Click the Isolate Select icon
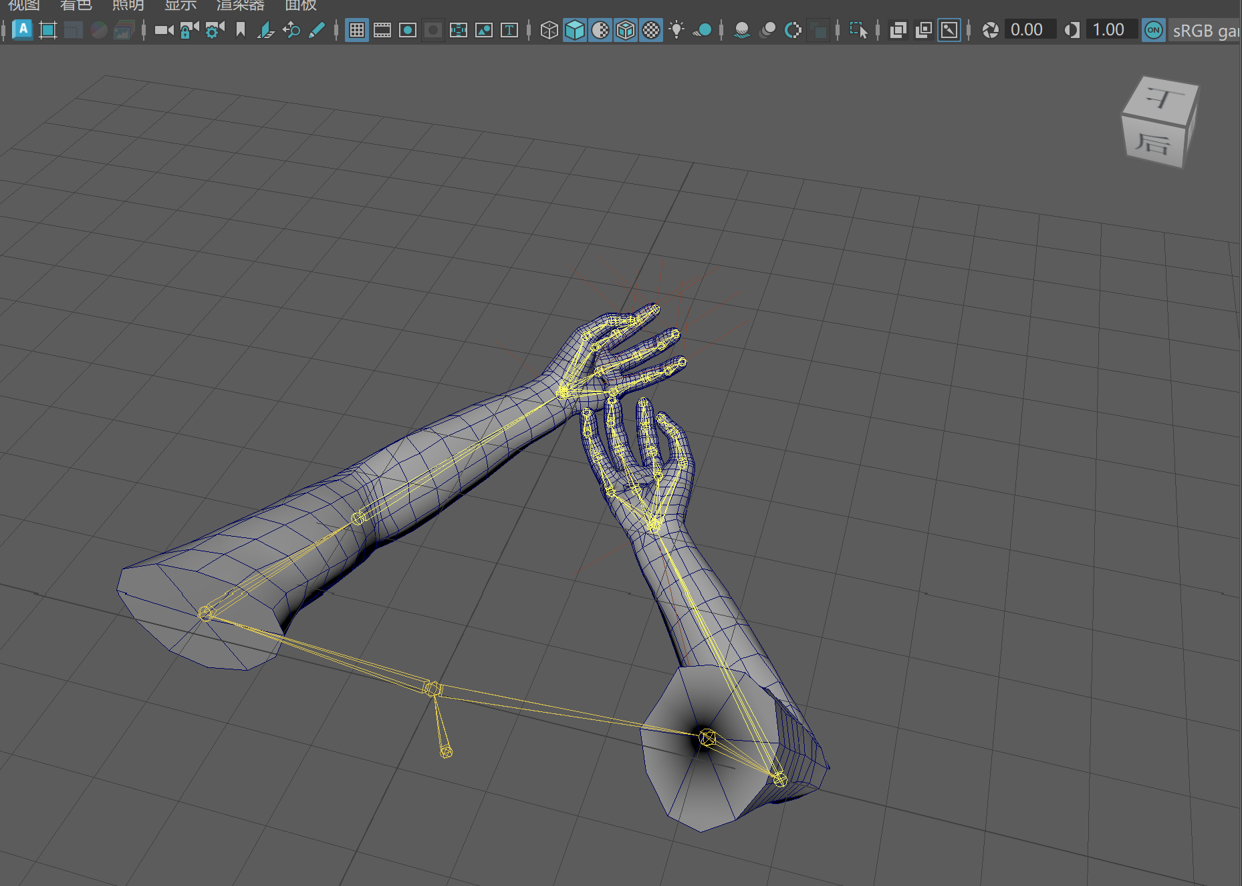Viewport: 1242px width, 886px height. point(858,30)
